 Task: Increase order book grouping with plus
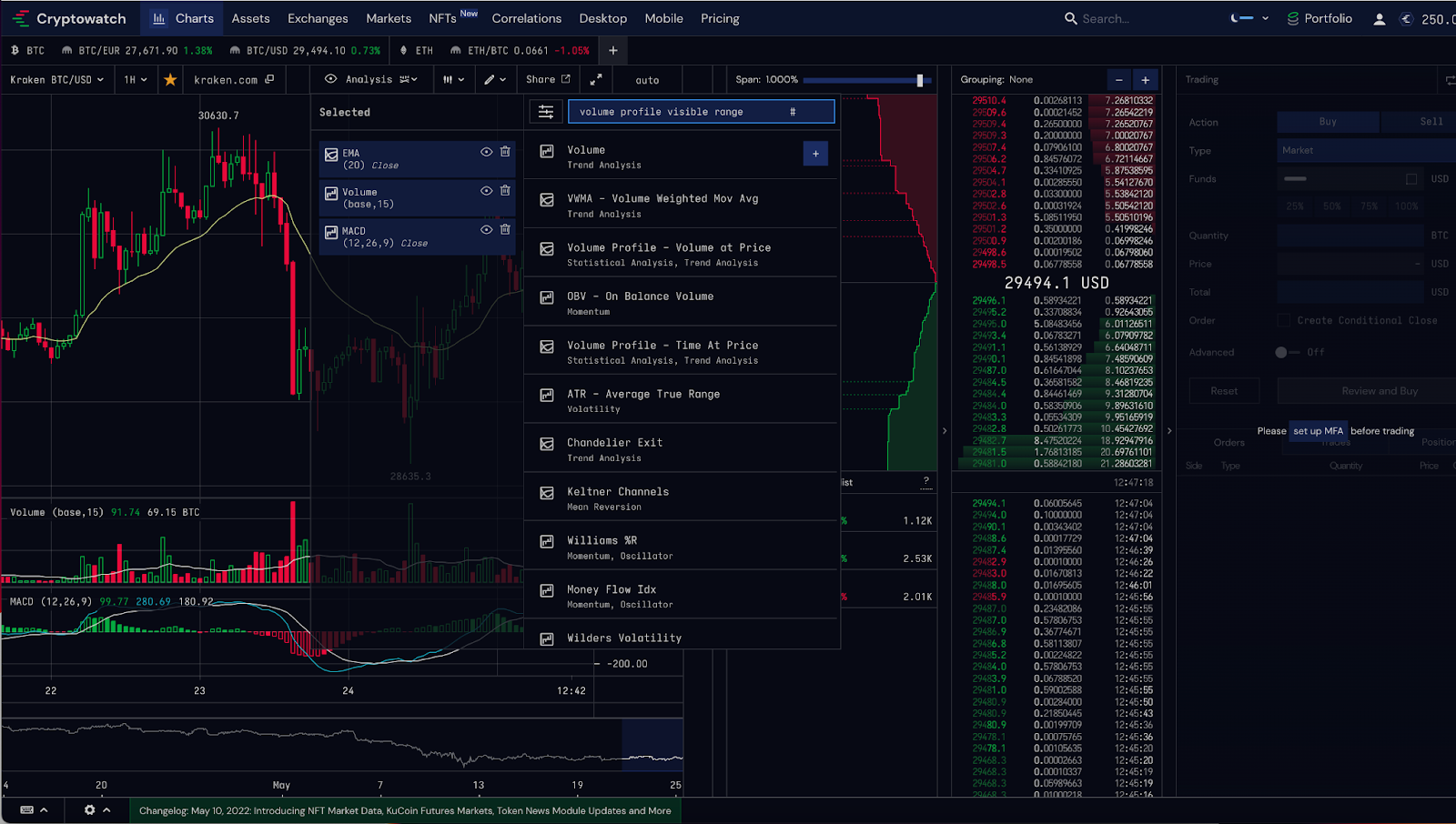click(x=1146, y=80)
